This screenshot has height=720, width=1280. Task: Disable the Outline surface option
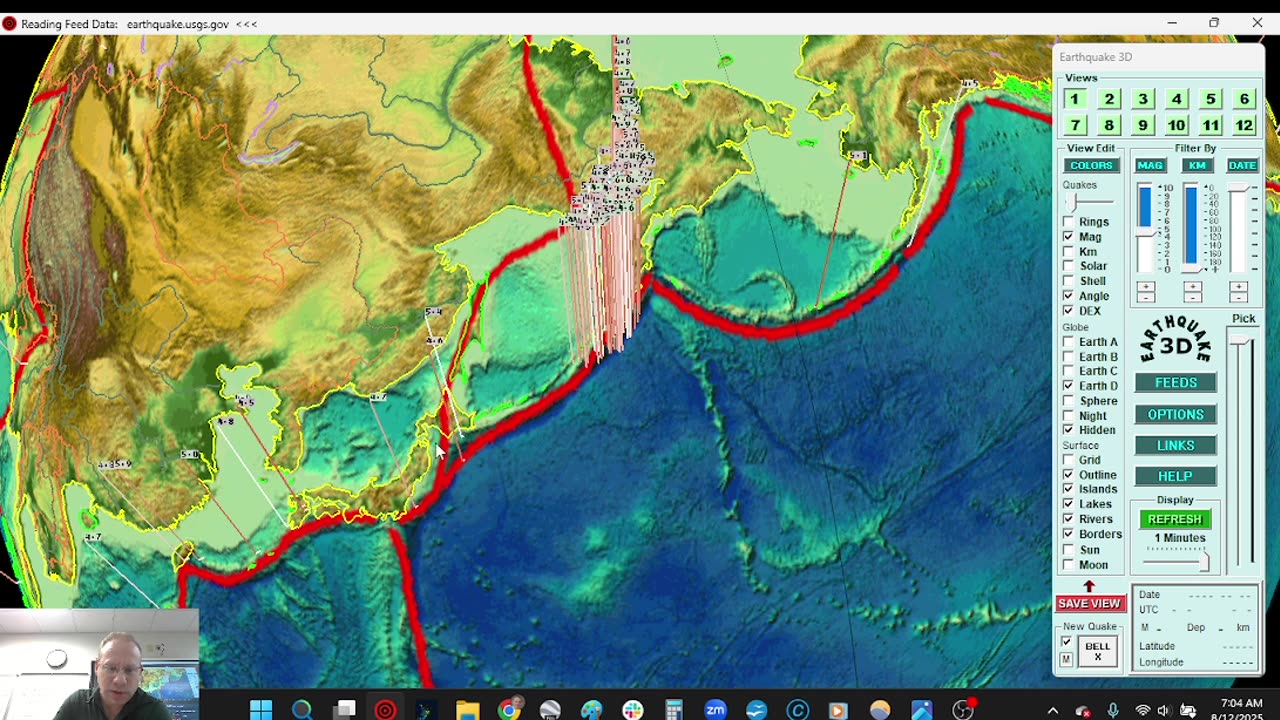click(x=1068, y=475)
